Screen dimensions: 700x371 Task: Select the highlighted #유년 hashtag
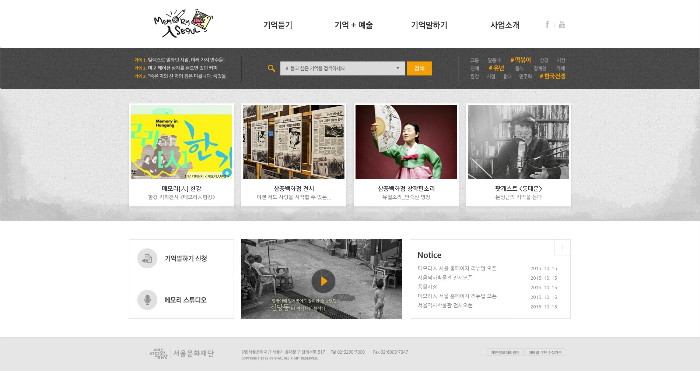tap(496, 68)
